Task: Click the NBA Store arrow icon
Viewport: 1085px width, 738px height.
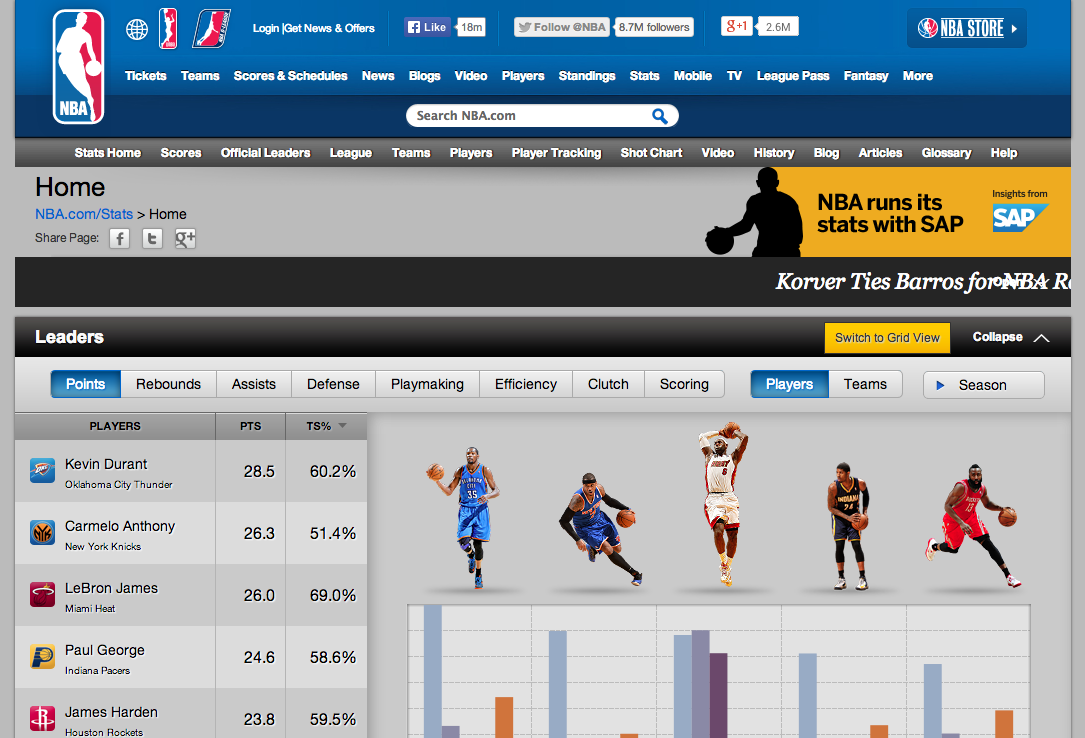Action: [1014, 29]
